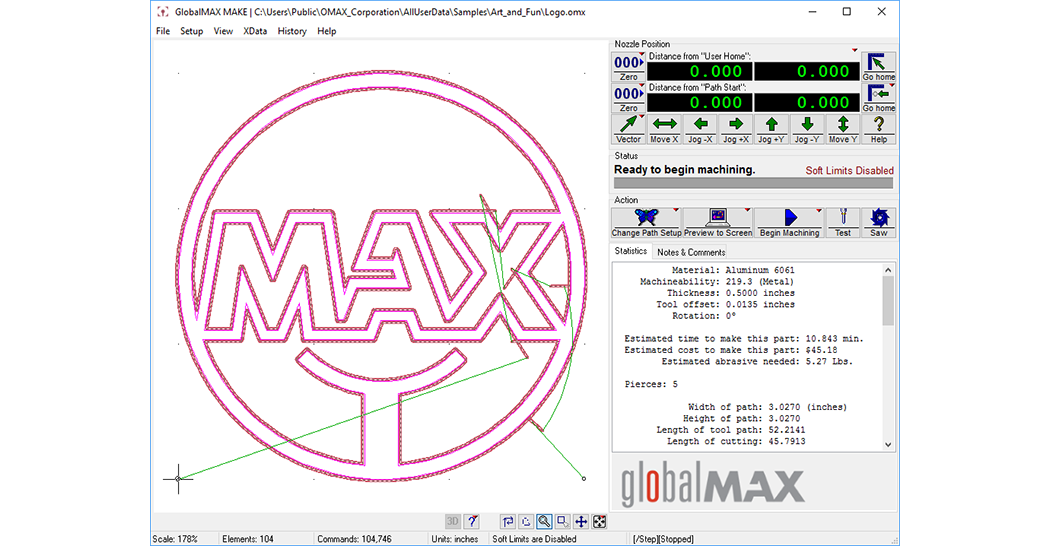The image size is (1050, 546).
Task: Click 'Pierces: 5' statistic
Action: [x=651, y=384]
